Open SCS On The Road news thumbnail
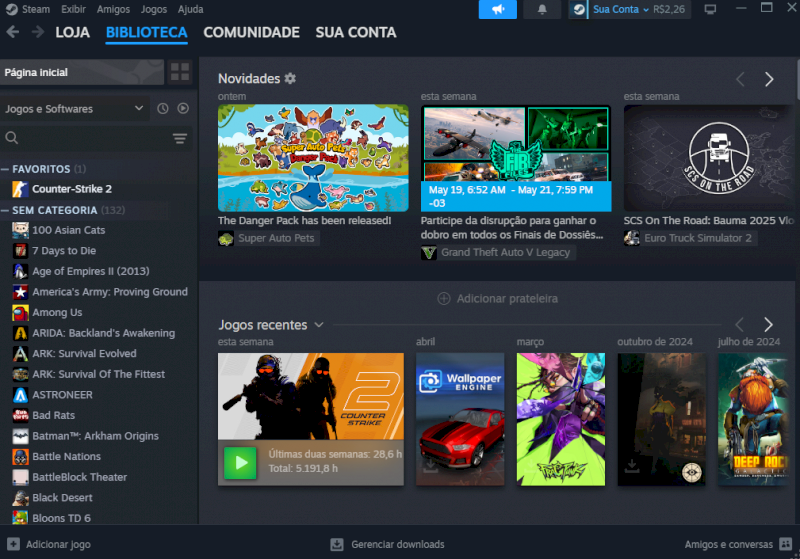The height and width of the screenshot is (559, 800). click(x=709, y=158)
